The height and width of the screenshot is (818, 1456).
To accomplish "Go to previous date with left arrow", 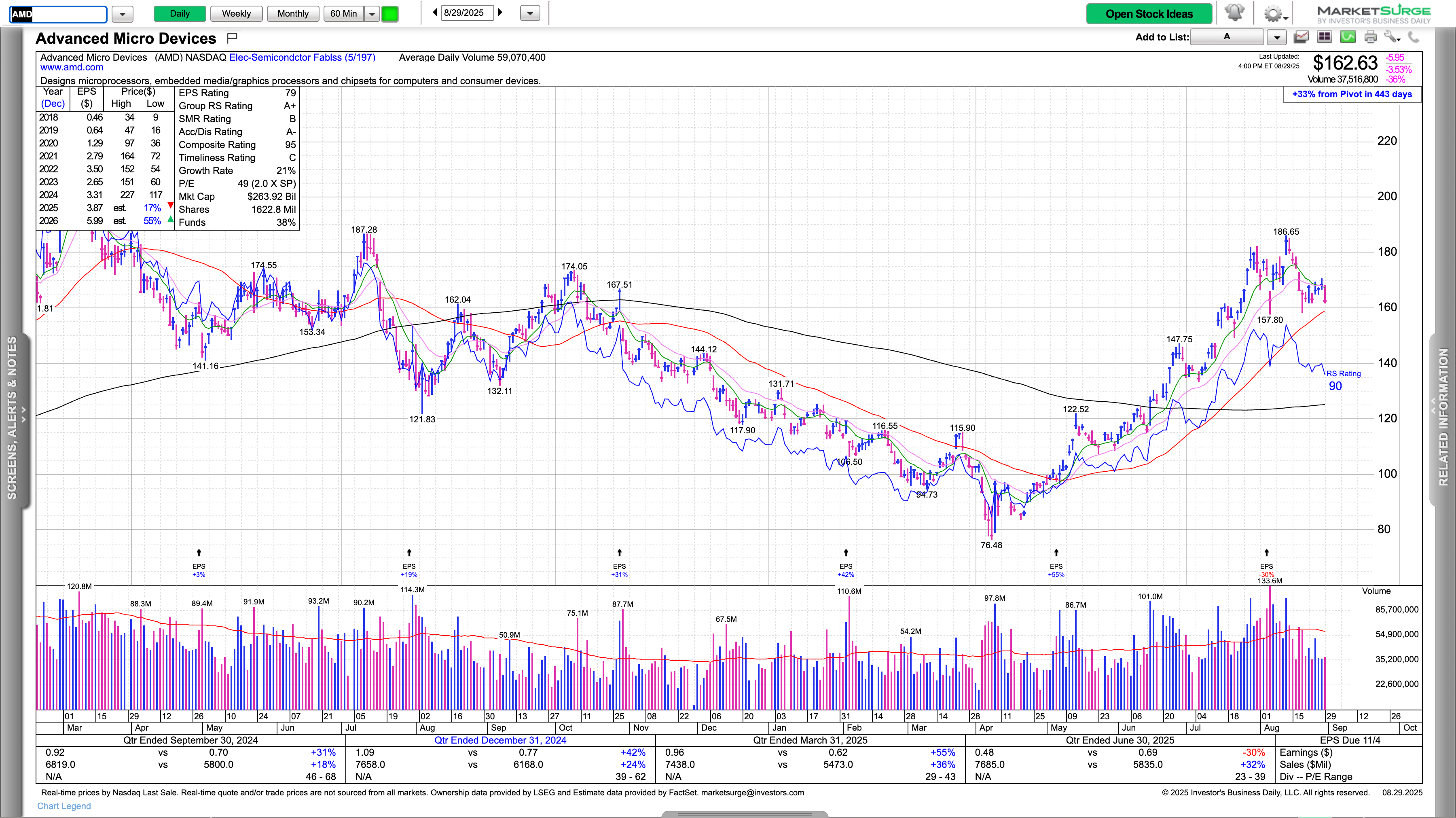I will coord(434,13).
